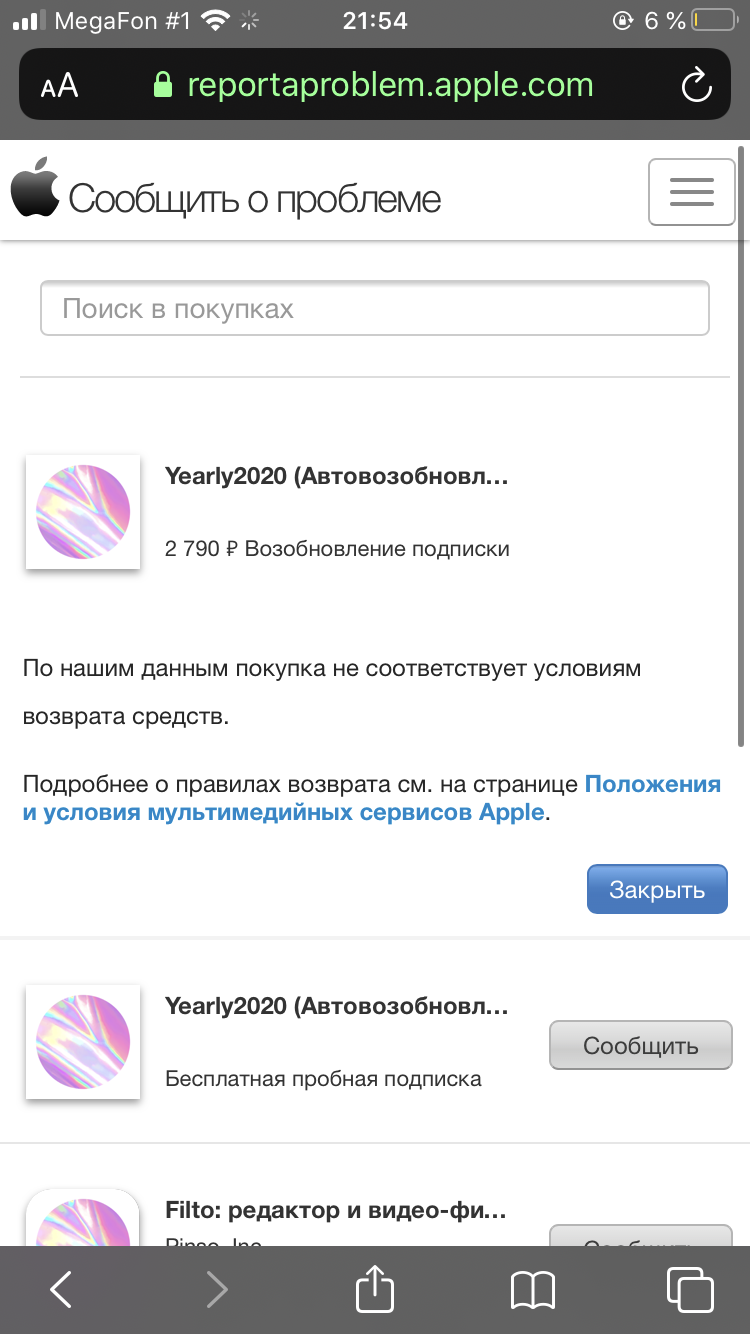Tap the Apple logo in header
Image resolution: width=750 pixels, height=1334 pixels.
click(35, 187)
